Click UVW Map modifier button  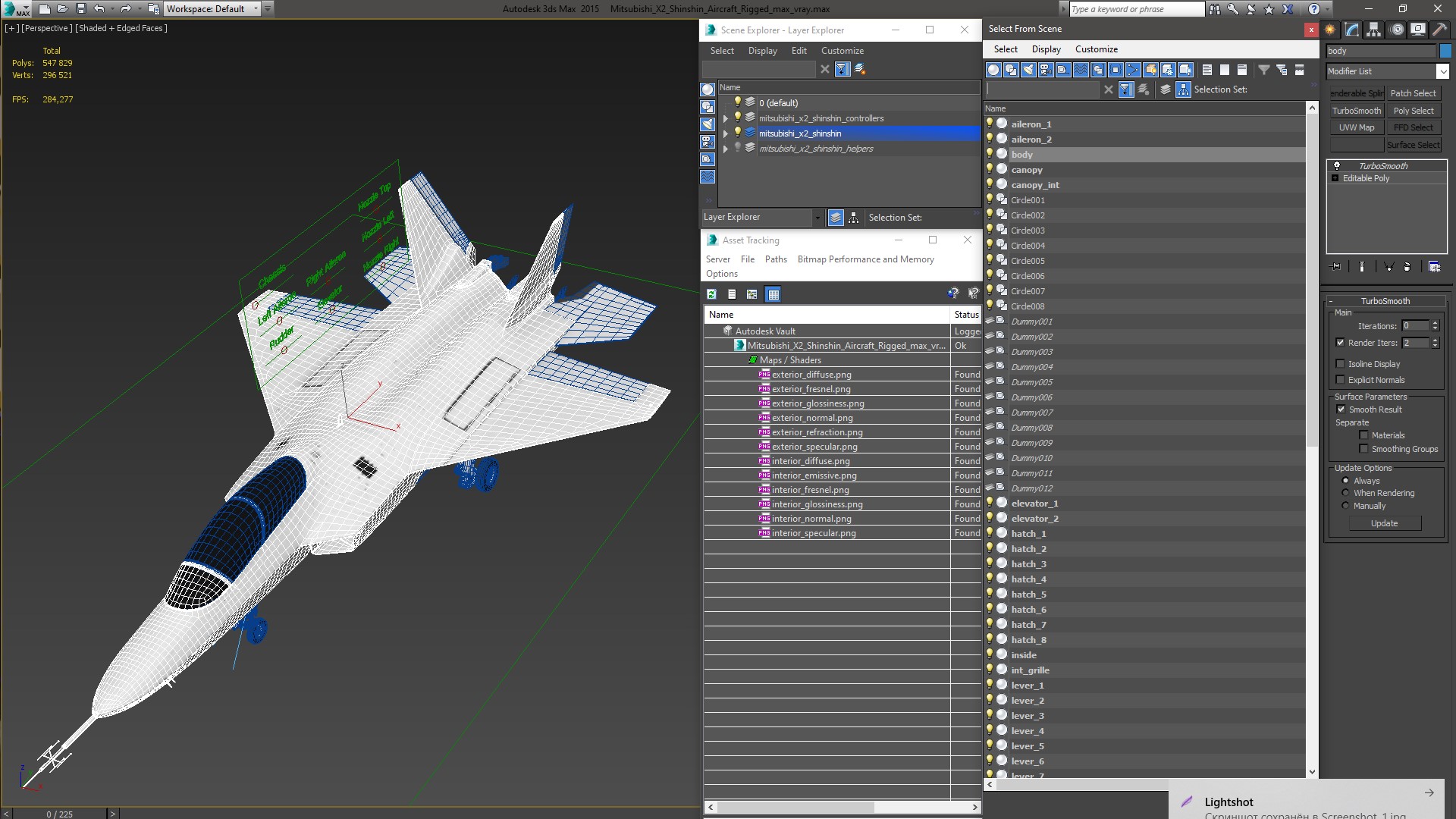coord(1356,127)
